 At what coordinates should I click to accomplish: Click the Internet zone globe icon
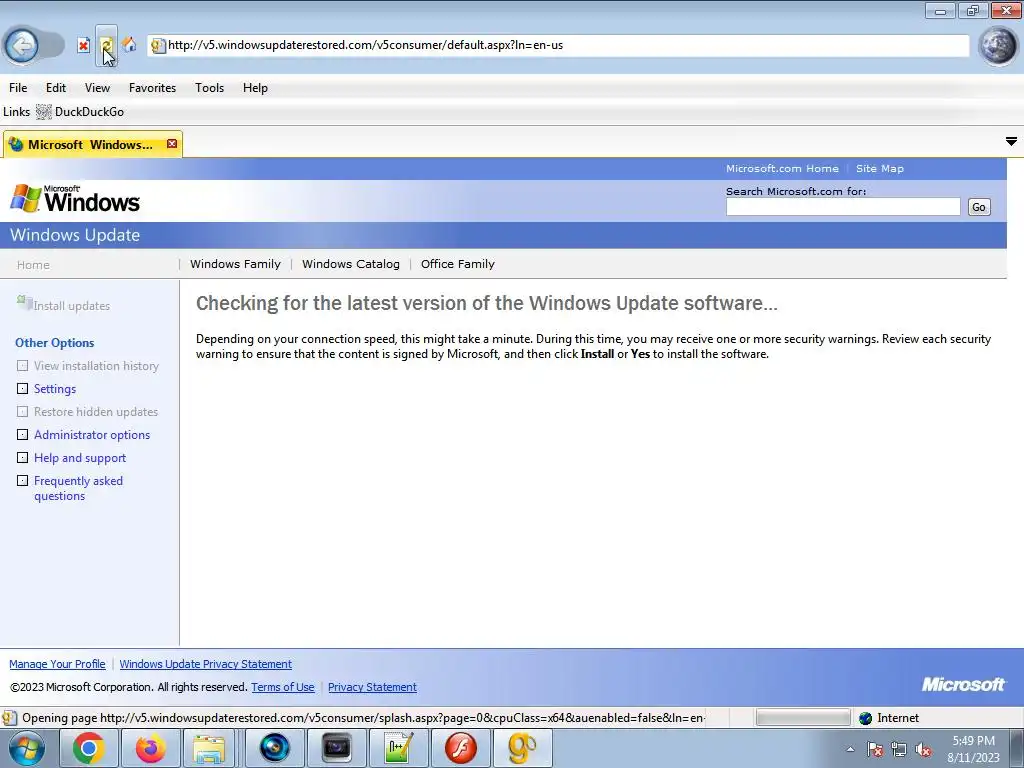[865, 718]
